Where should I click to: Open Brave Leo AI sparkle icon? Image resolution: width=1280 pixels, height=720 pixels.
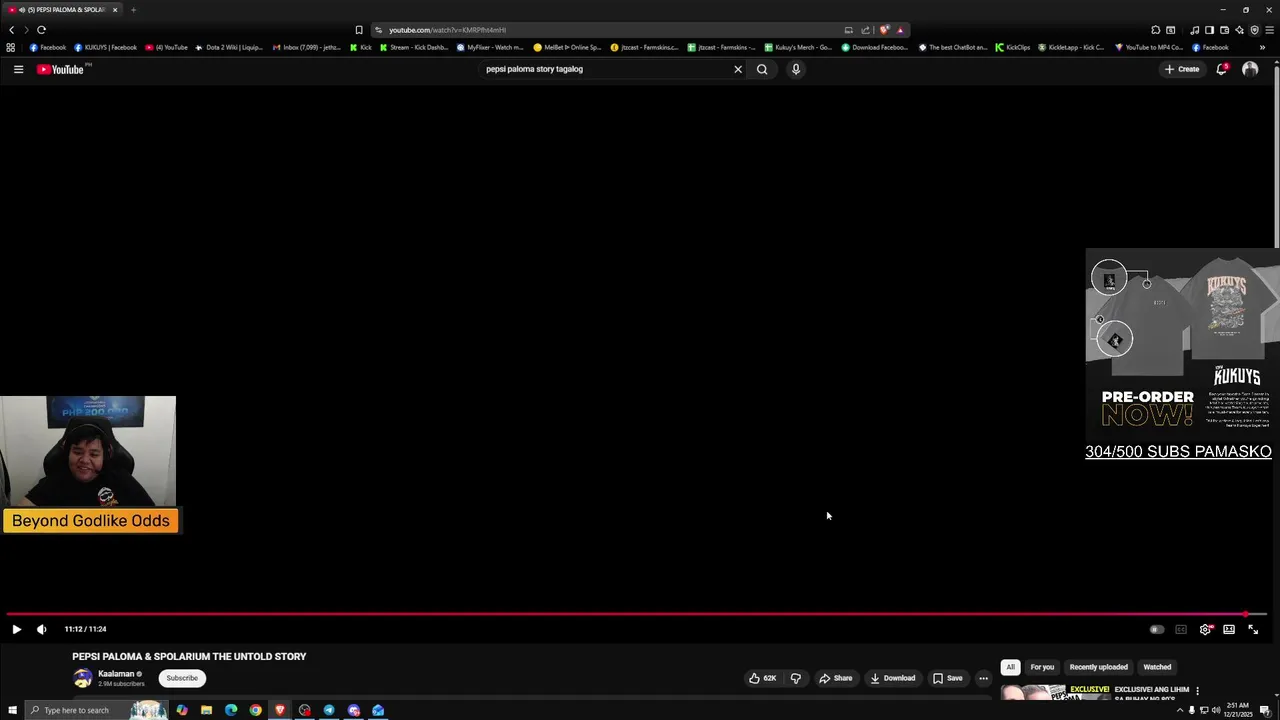pyautogui.click(x=1239, y=30)
